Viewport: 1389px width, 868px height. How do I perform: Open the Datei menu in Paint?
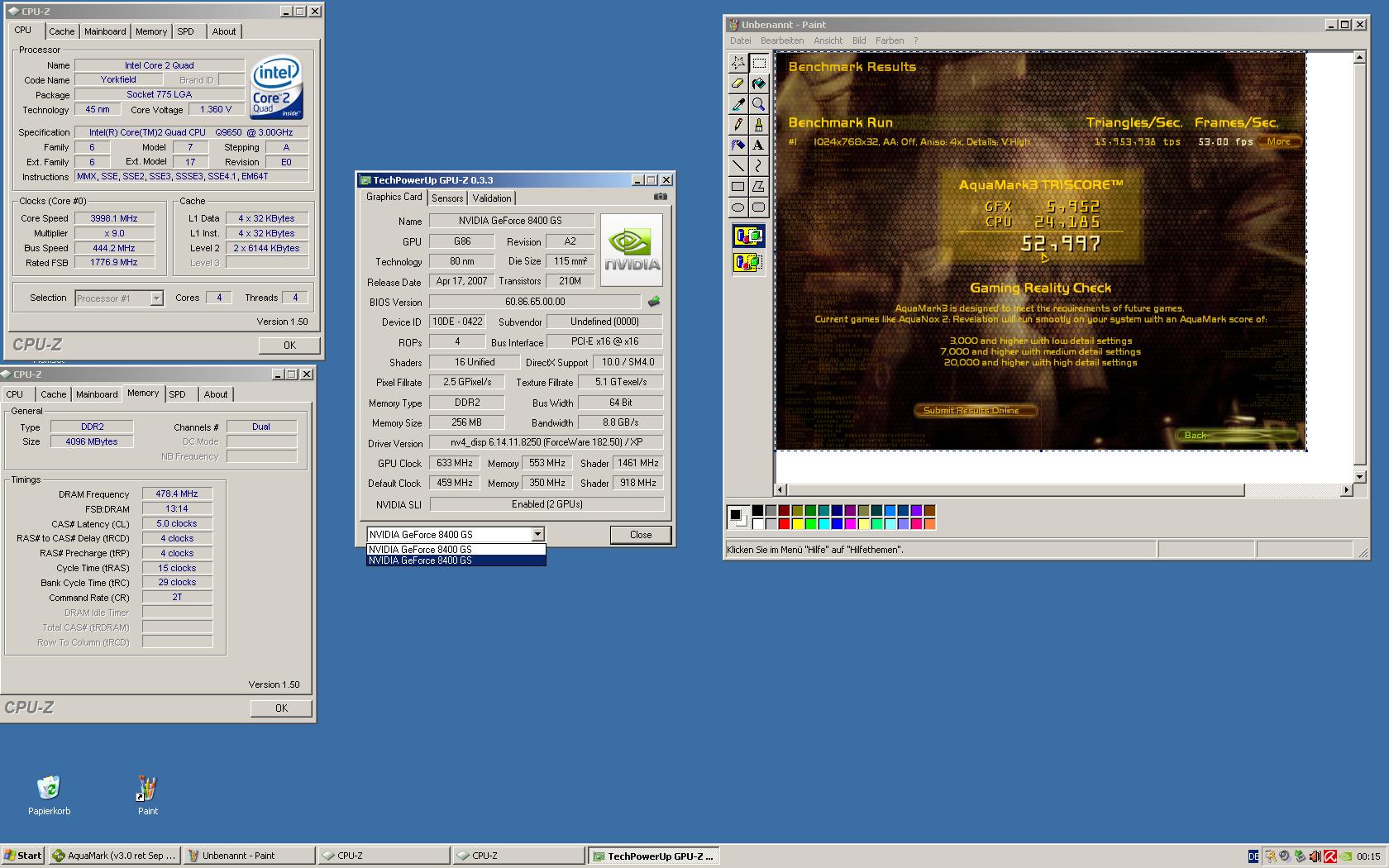click(741, 41)
